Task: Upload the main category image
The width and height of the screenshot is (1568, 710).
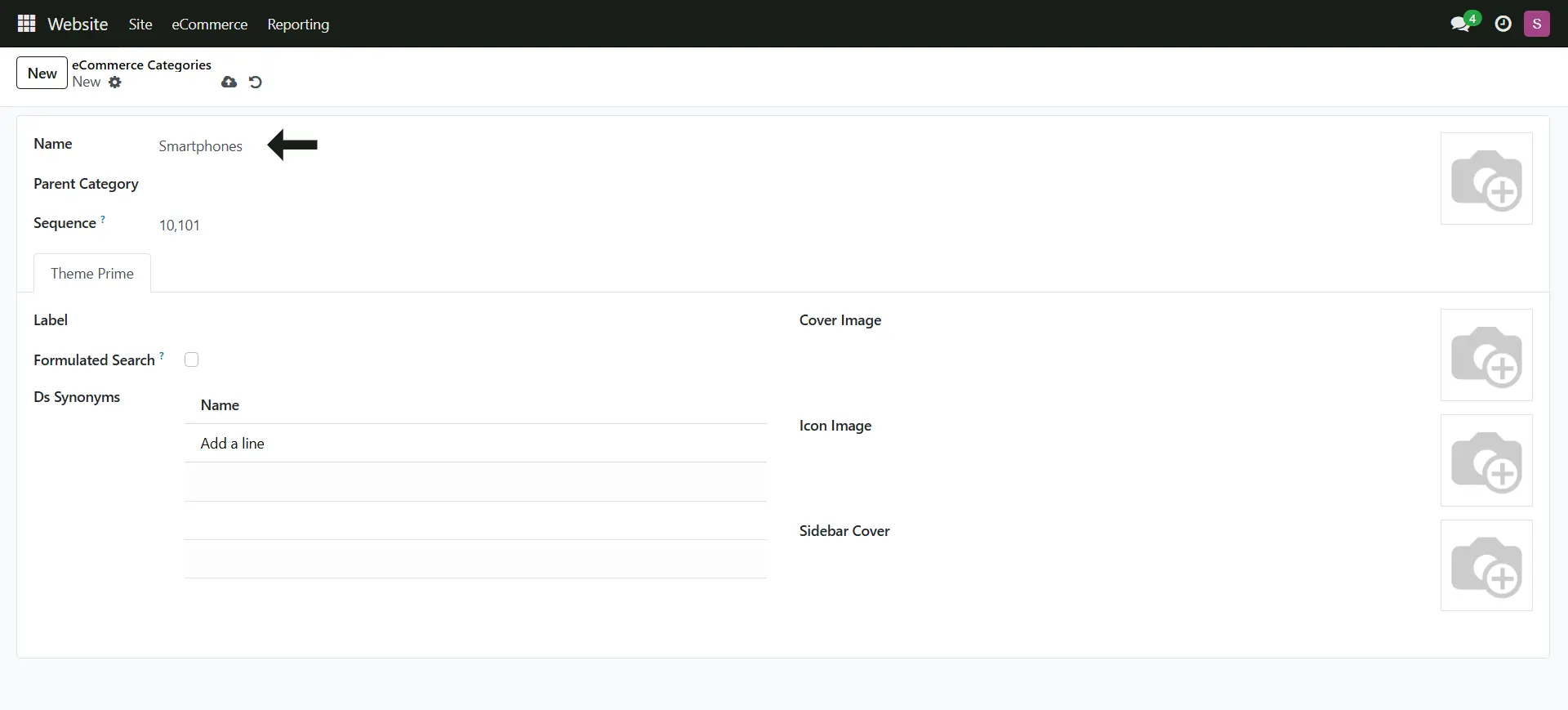Action: (x=1486, y=179)
